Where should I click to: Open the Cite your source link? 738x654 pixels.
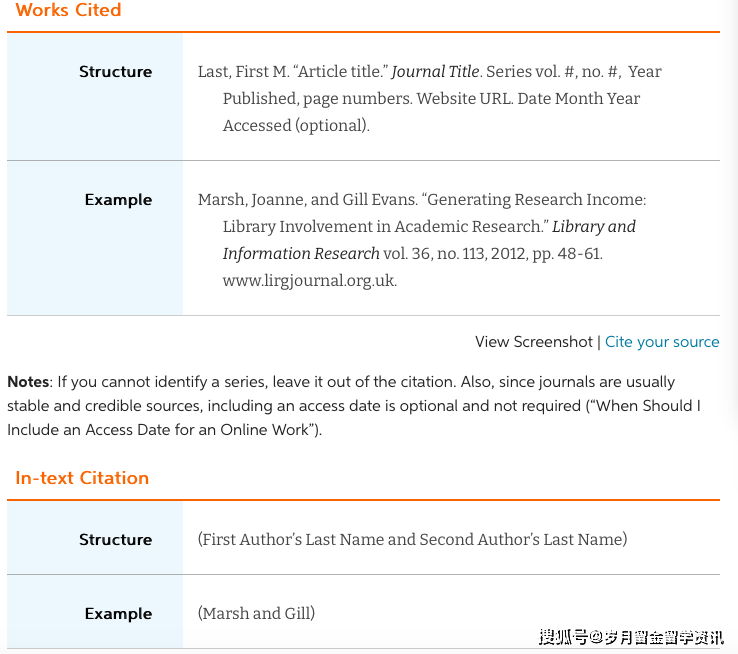coord(662,342)
